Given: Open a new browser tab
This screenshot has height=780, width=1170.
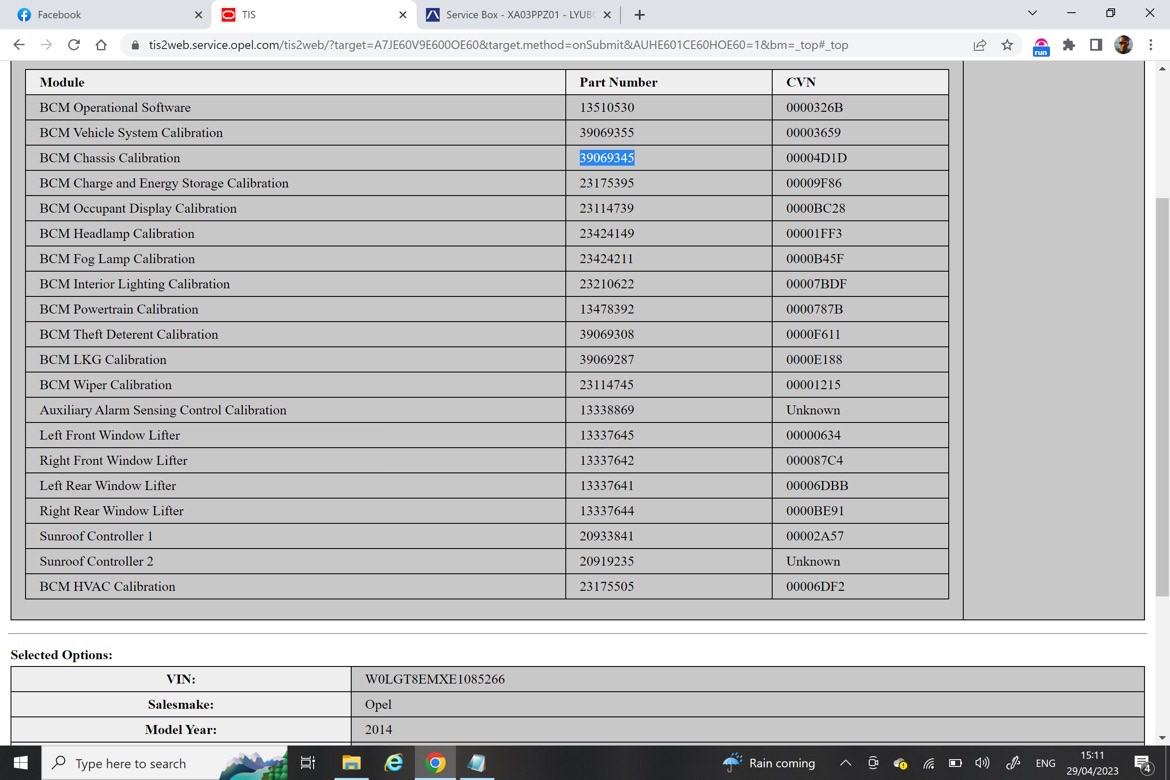Looking at the screenshot, I should [639, 15].
